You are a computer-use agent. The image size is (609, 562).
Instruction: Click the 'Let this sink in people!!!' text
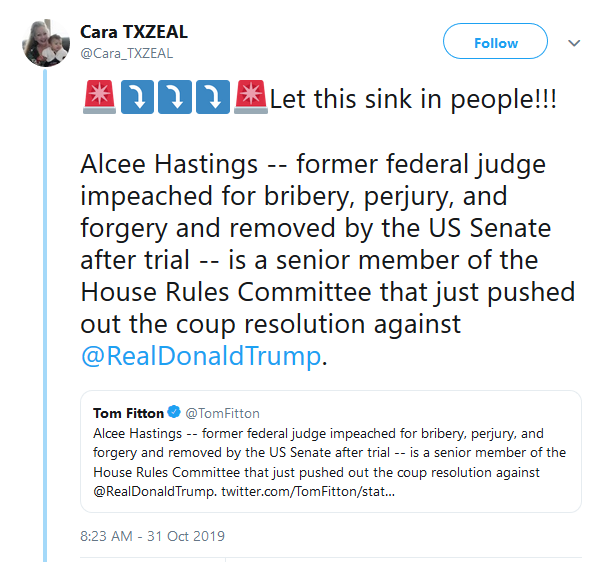[413, 101]
